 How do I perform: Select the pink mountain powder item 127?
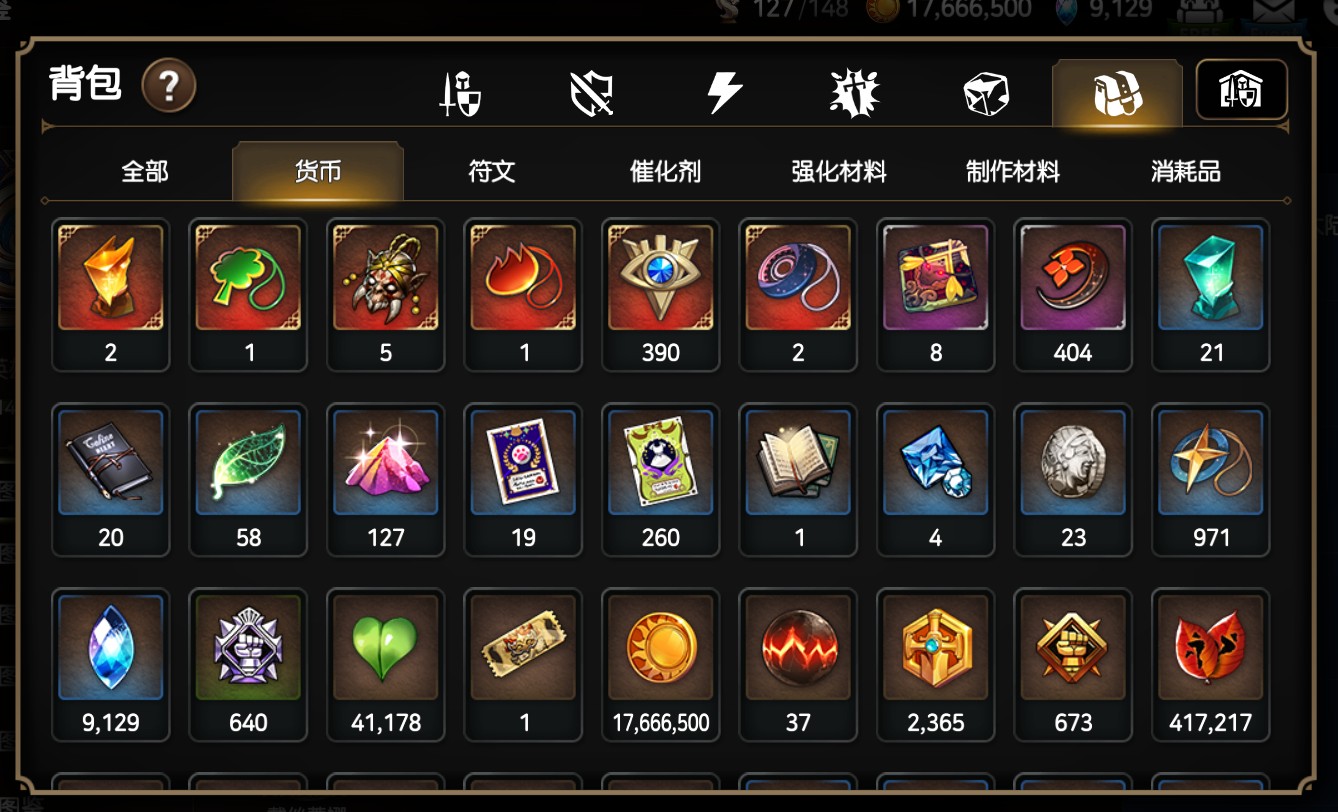coord(386,480)
